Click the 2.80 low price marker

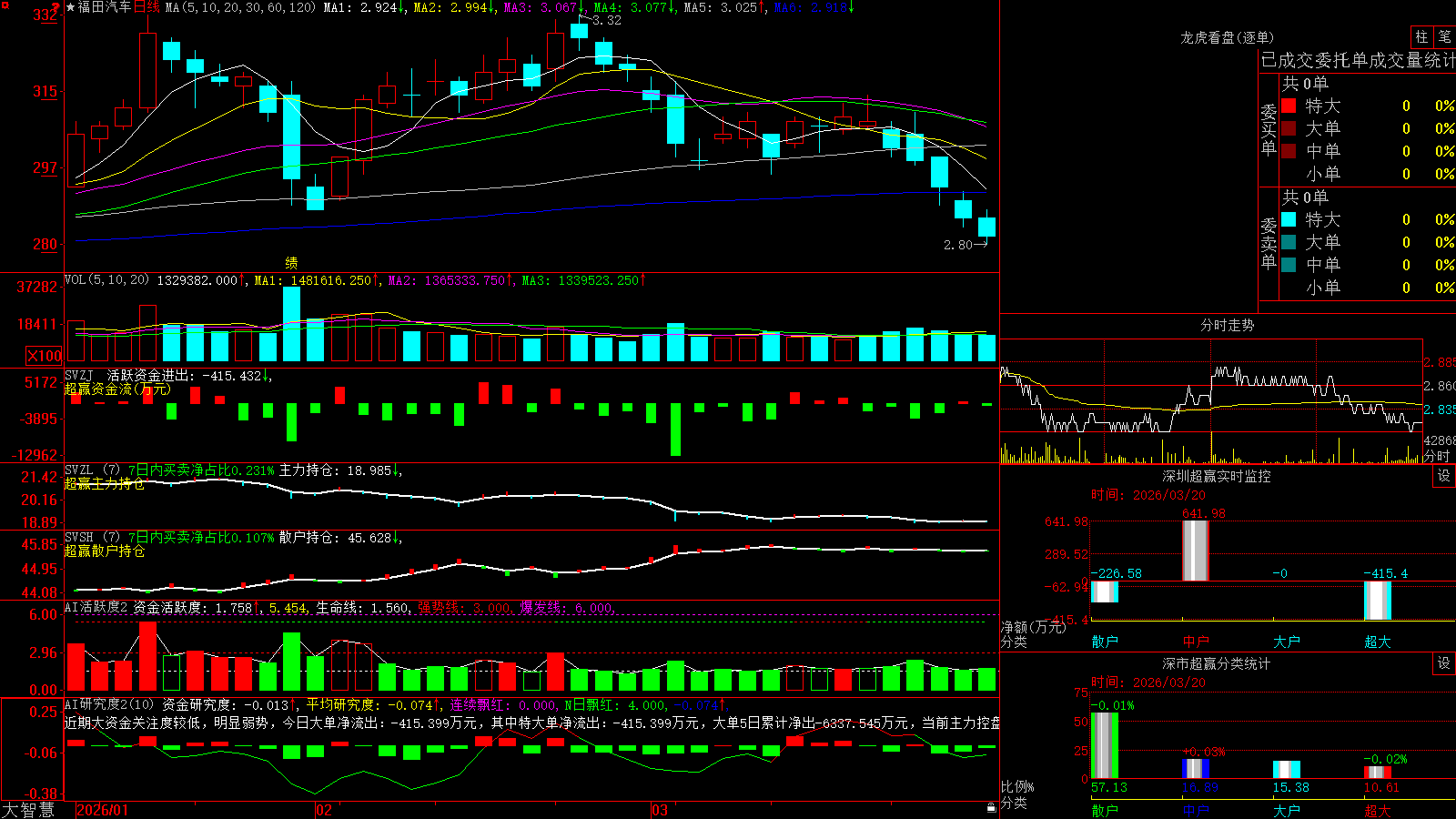tap(958, 245)
